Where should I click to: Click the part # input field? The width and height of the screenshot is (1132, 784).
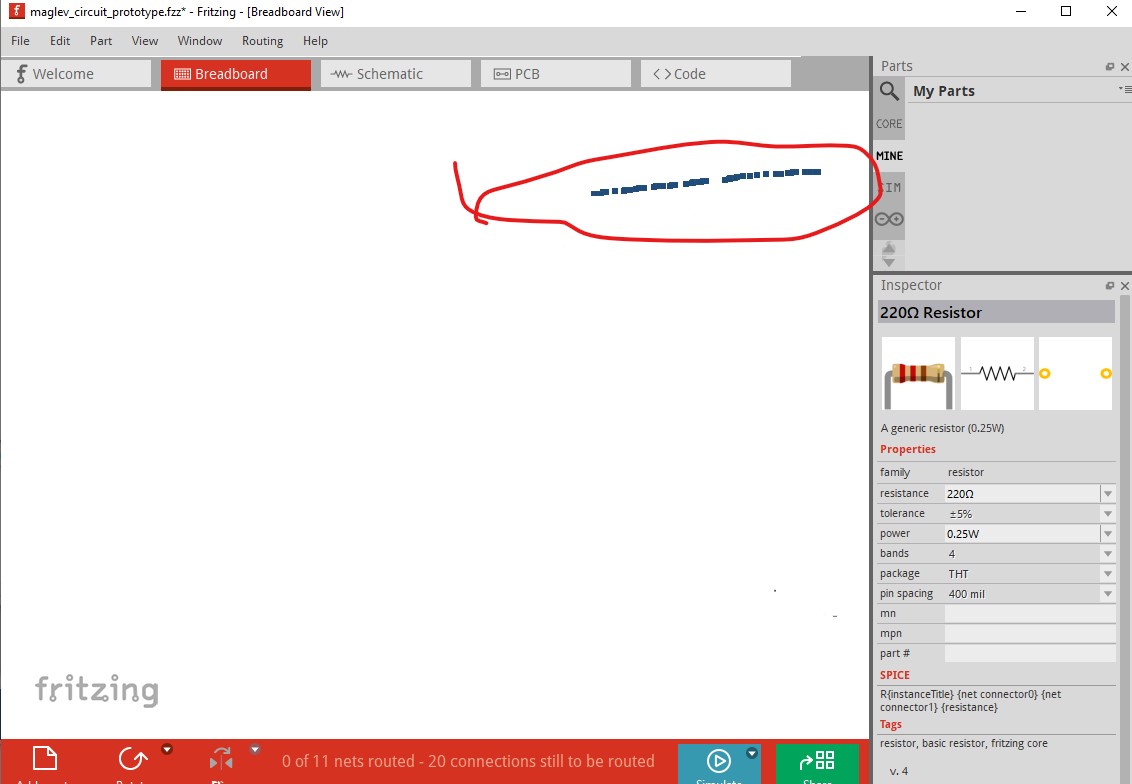(1030, 653)
